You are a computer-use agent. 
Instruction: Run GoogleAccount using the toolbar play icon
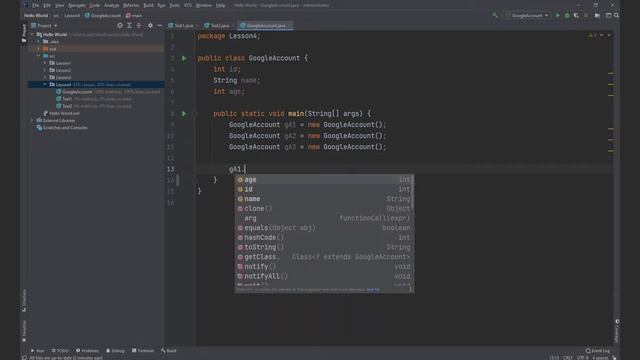click(x=558, y=16)
